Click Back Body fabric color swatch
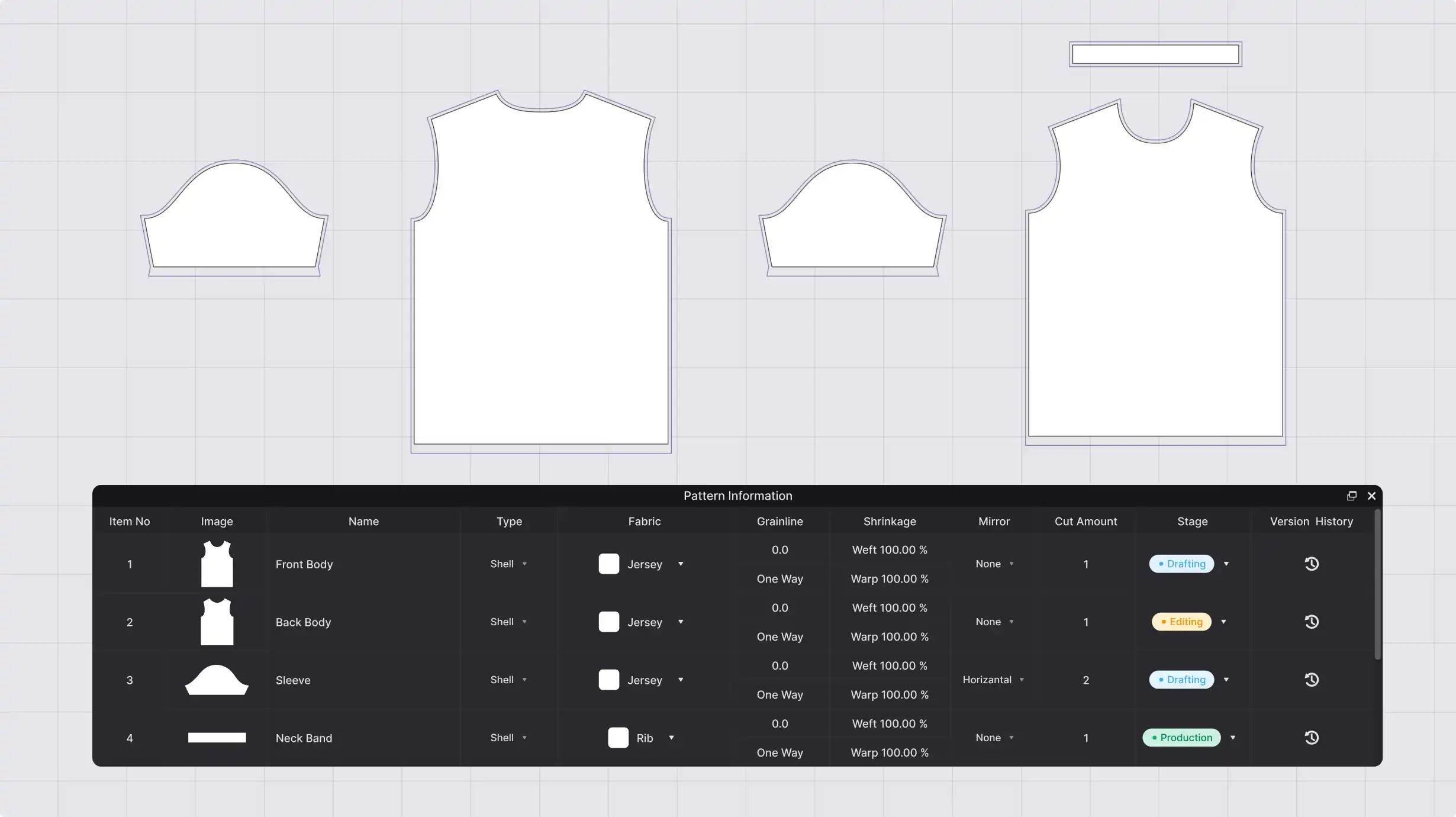This screenshot has height=817, width=1456. (608, 622)
